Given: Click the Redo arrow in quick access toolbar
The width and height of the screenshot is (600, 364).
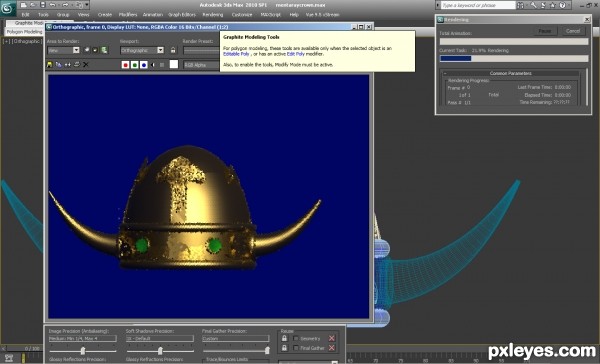Looking at the screenshot, I should point(66,5).
